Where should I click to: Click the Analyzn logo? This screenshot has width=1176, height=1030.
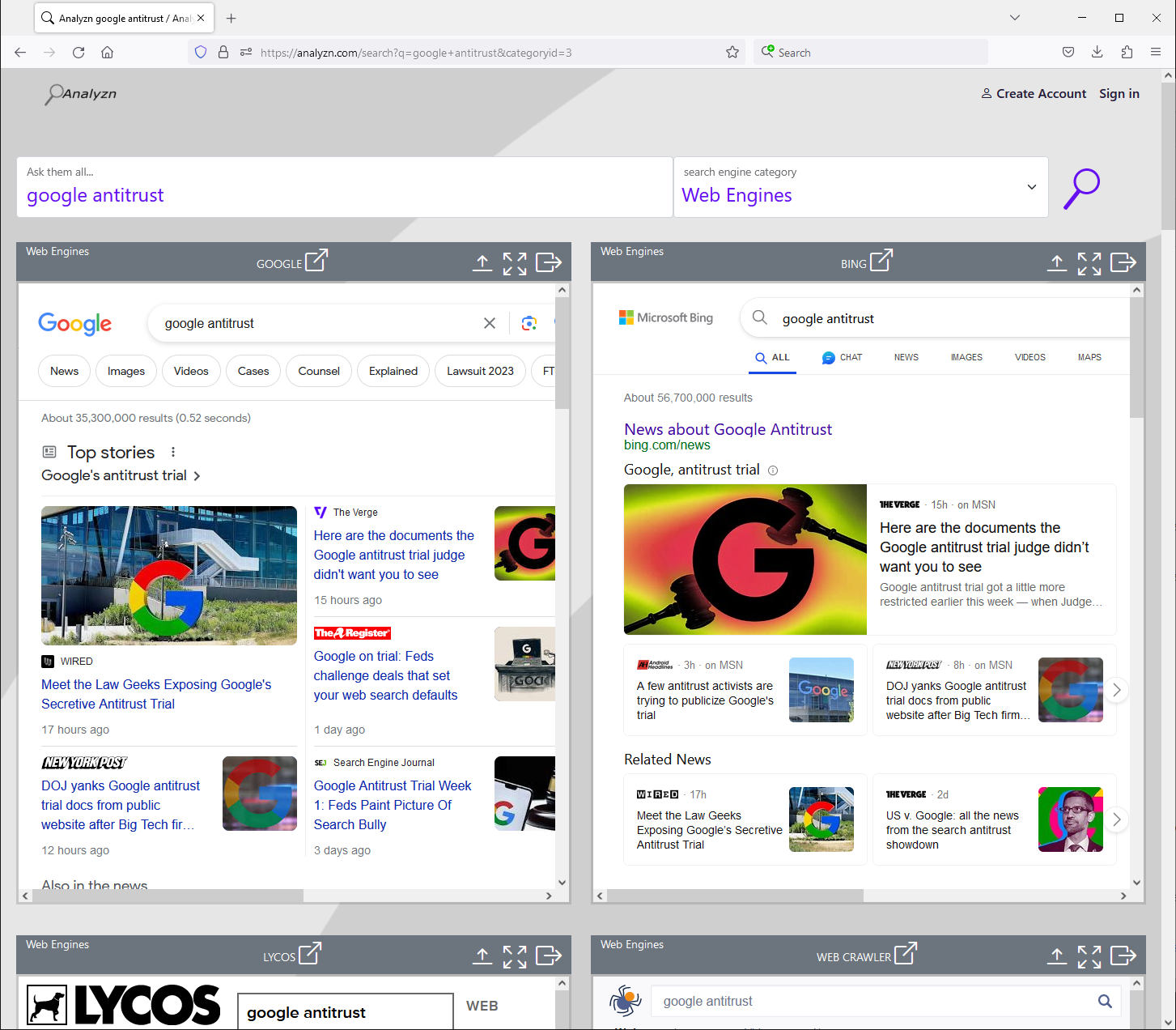[80, 94]
